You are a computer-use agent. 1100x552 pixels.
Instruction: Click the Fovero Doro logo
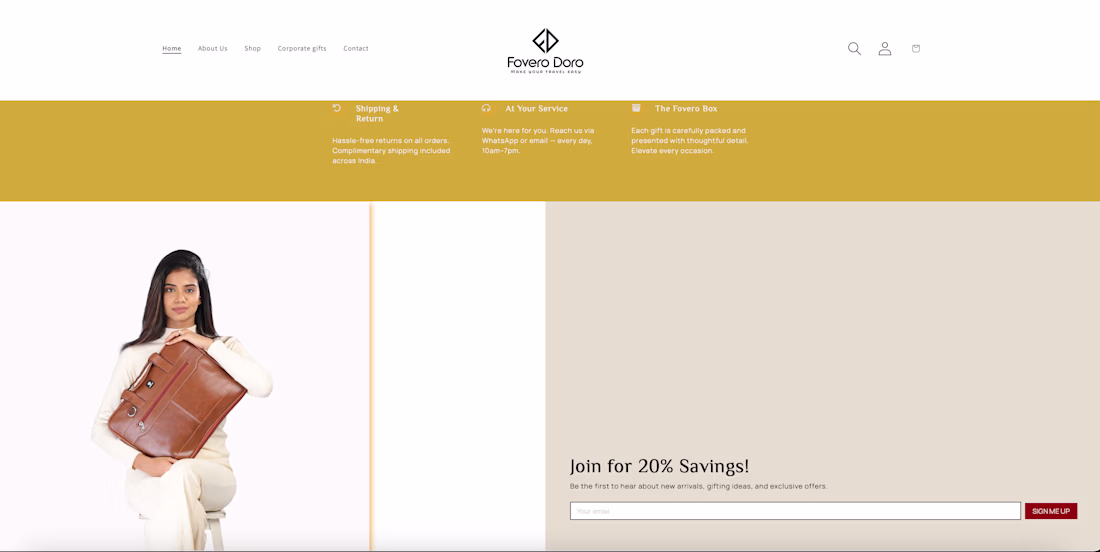(545, 51)
